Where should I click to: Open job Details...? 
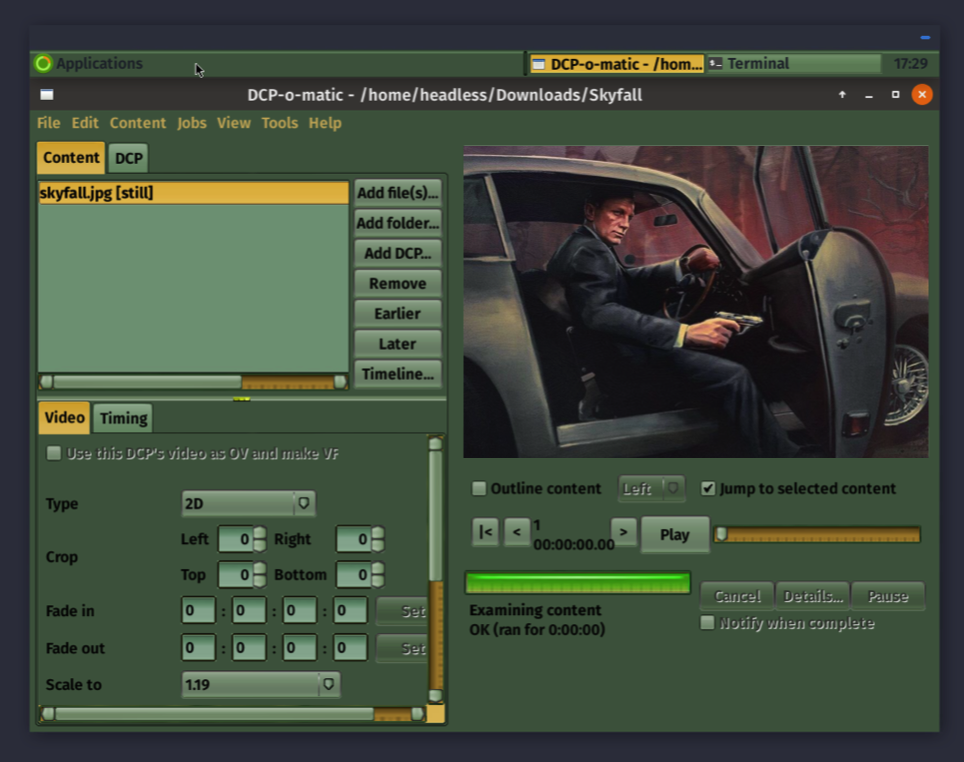pyautogui.click(x=813, y=596)
